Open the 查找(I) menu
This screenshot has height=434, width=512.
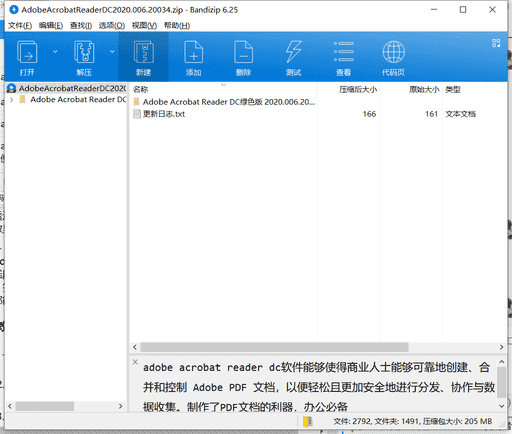81,25
